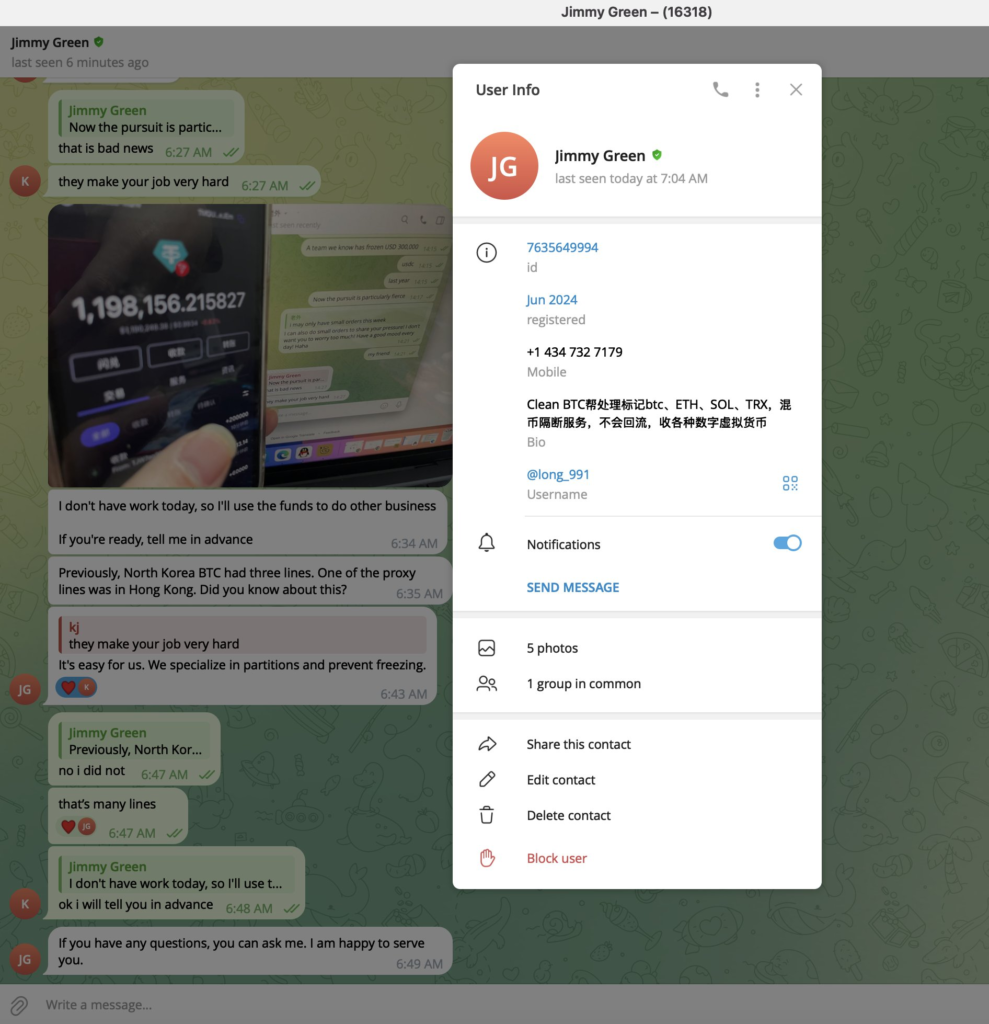Toggle Notifications switch off
989x1024 pixels.
pos(787,543)
